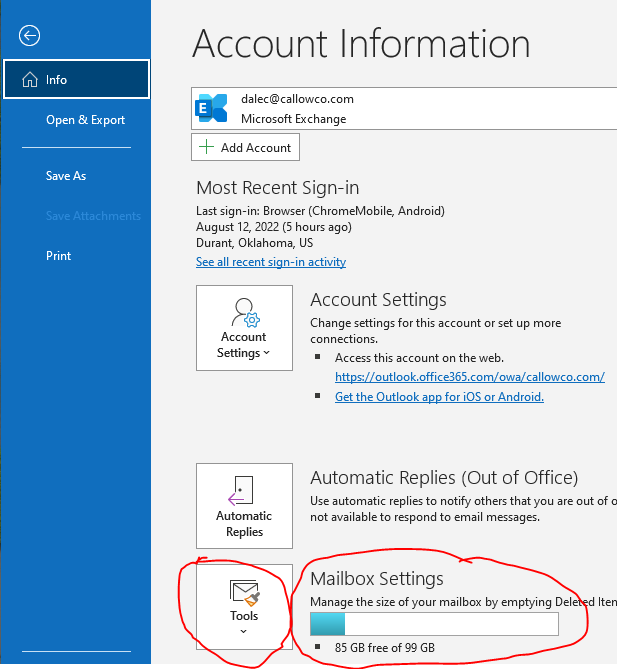
Task: Select Print in the sidebar
Action: (58, 256)
